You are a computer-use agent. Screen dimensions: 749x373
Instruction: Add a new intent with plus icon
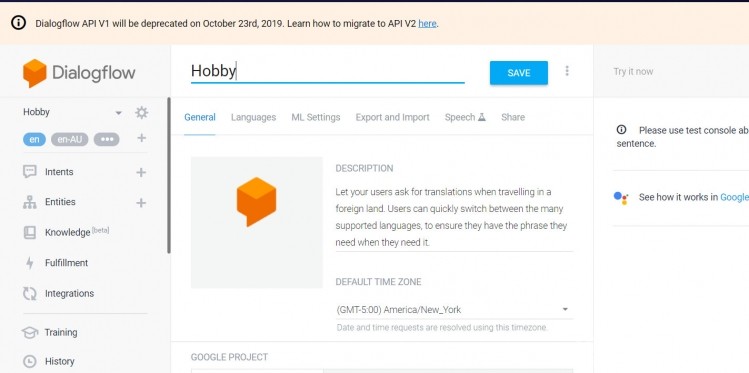coord(141,172)
